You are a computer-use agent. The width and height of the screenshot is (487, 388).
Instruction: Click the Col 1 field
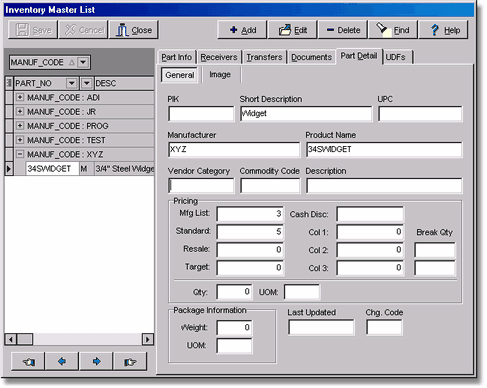370,232
